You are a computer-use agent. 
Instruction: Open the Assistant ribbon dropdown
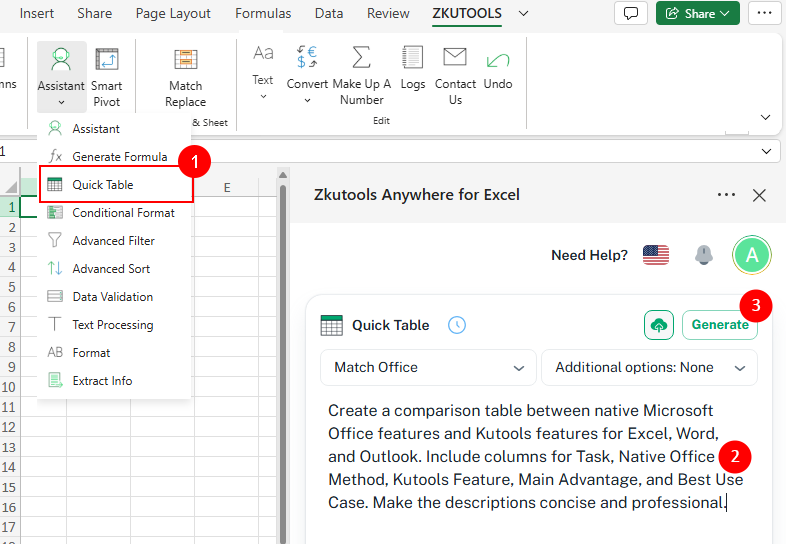point(61,76)
